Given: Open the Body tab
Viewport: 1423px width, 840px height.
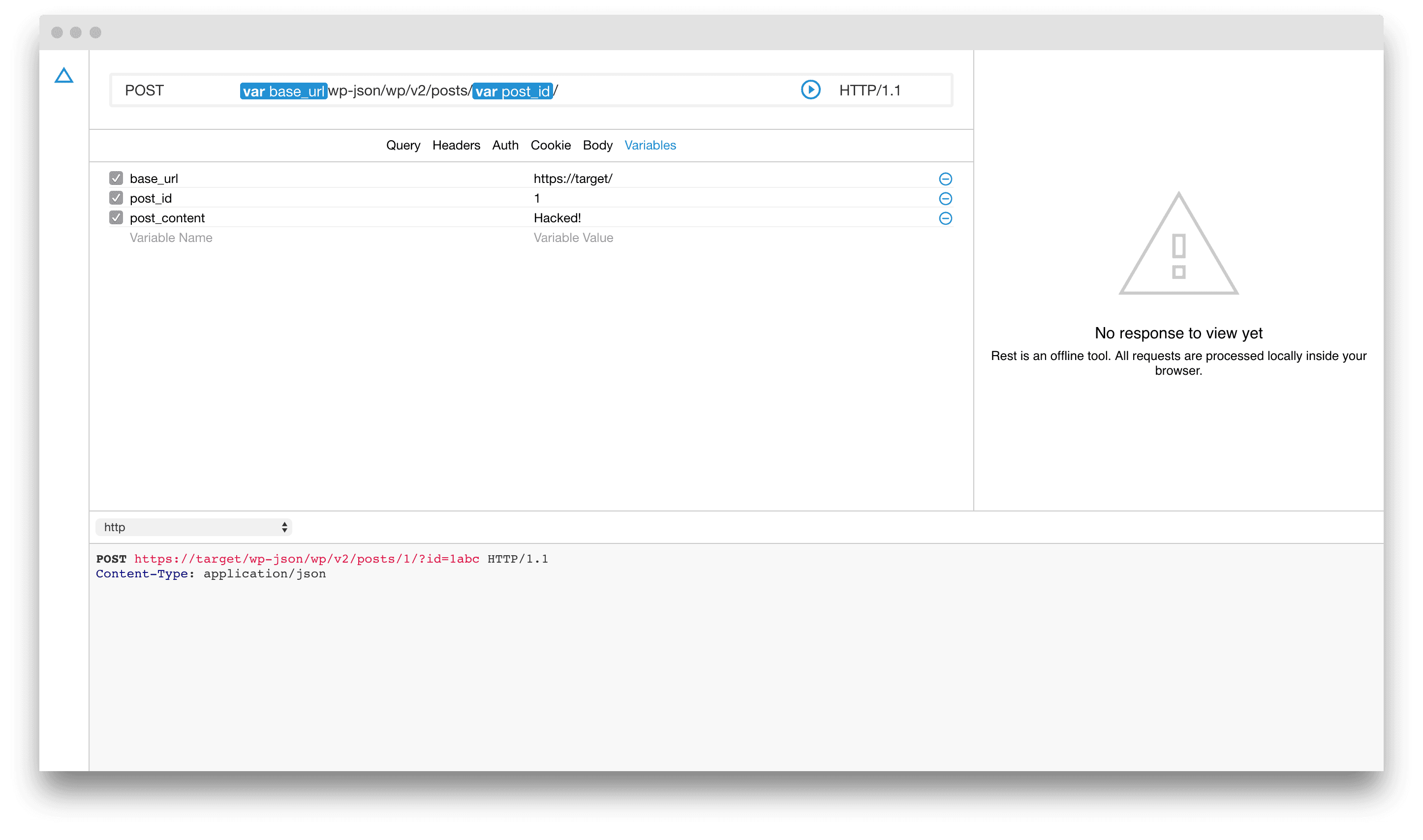Looking at the screenshot, I should click(x=597, y=146).
